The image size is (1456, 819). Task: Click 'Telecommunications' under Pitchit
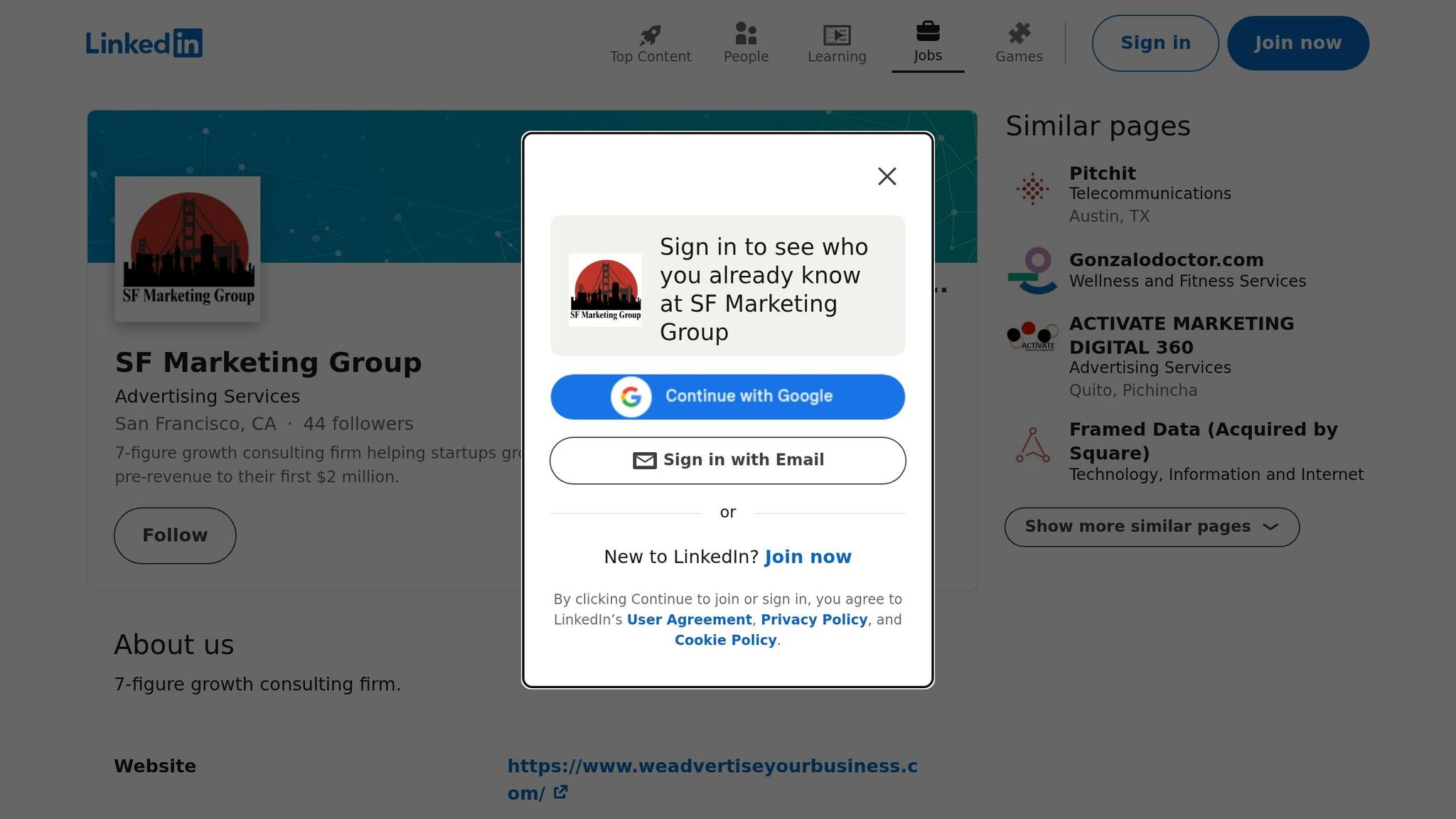1150,194
